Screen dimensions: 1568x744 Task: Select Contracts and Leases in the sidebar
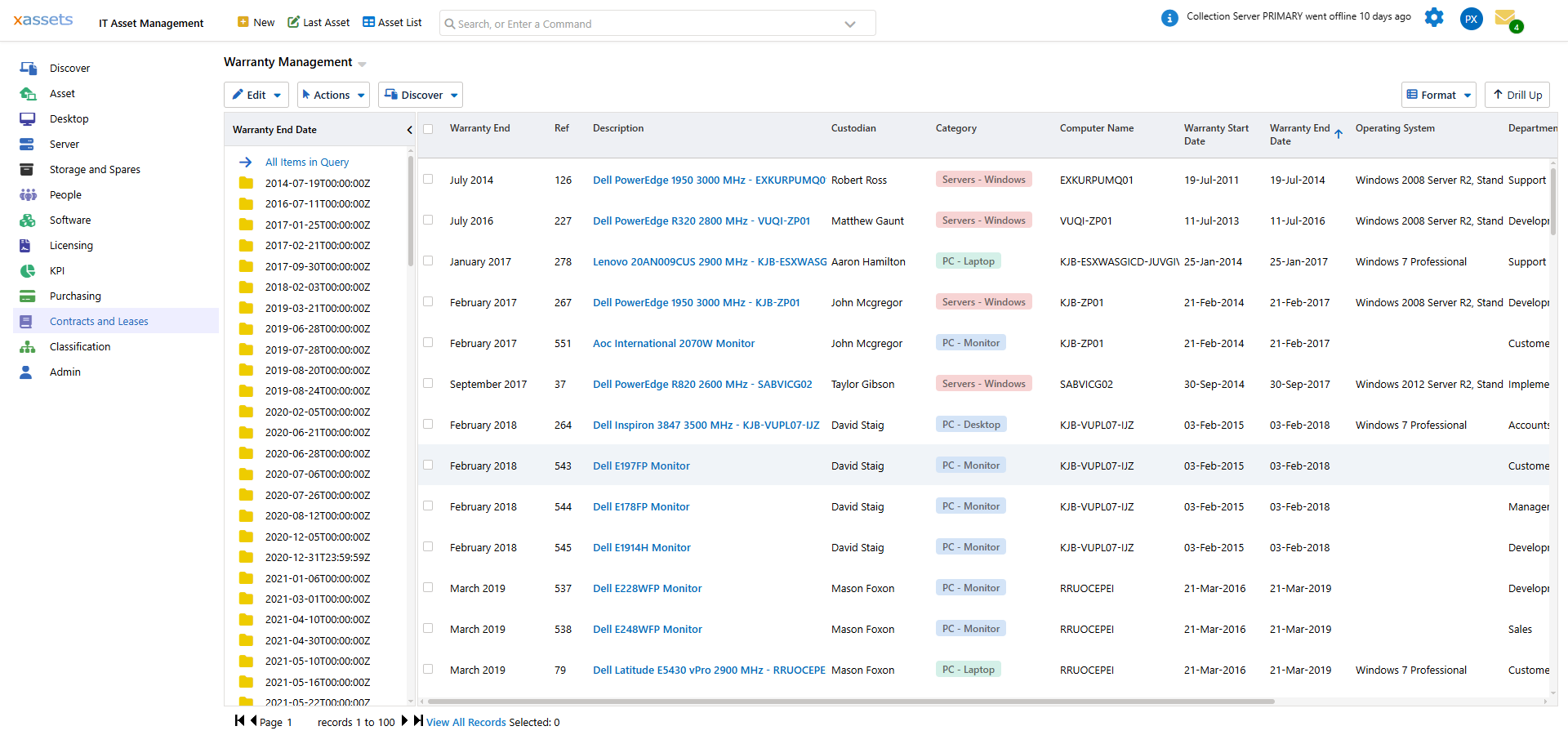pos(100,320)
